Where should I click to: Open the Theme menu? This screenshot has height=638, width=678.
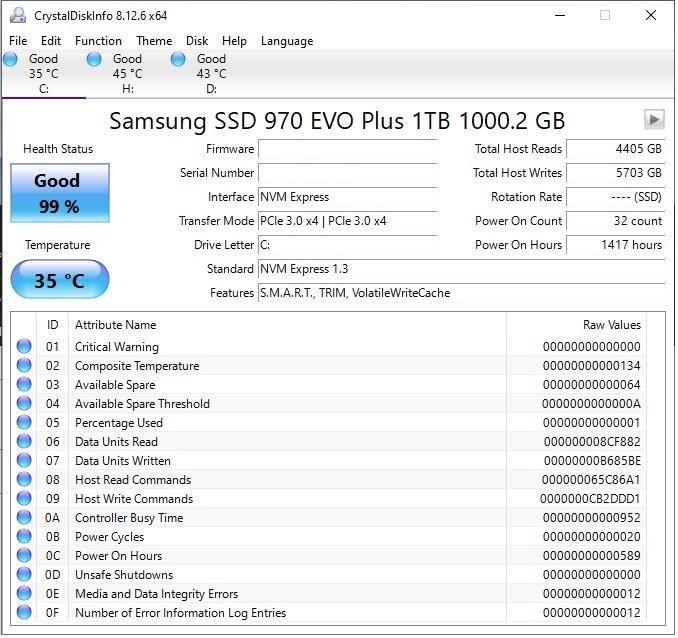154,41
